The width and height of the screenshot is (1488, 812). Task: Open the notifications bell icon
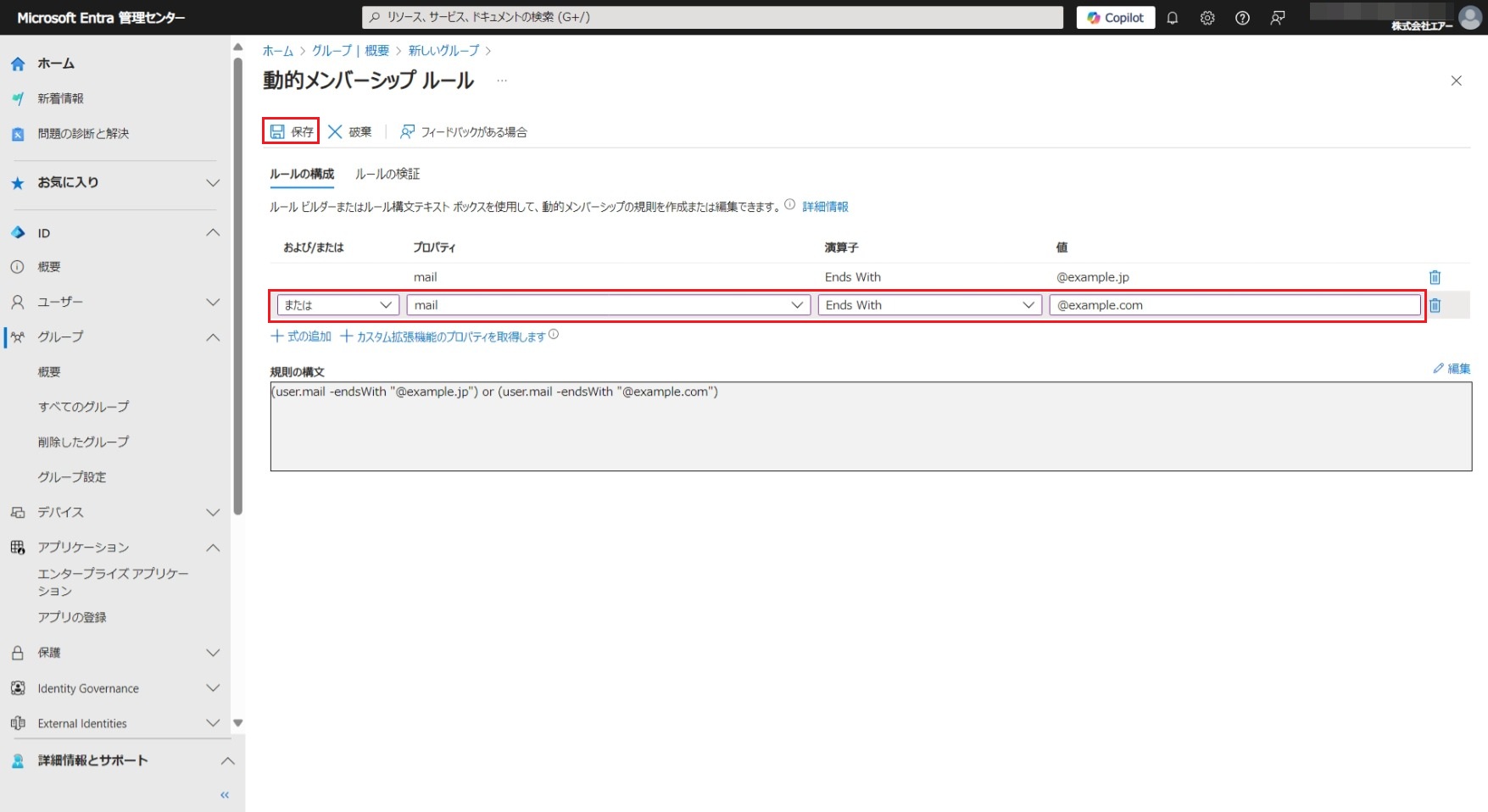[1173, 18]
